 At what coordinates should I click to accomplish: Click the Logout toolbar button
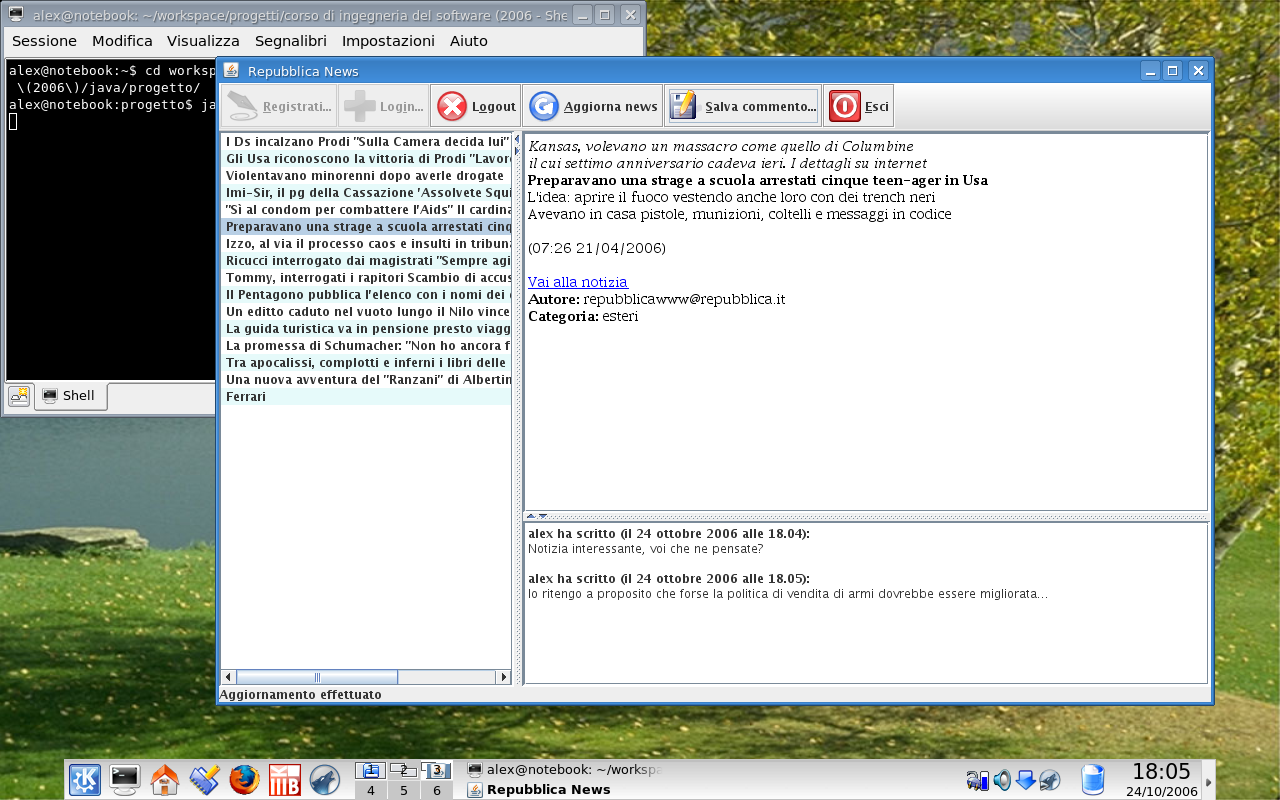pyautogui.click(x=476, y=106)
